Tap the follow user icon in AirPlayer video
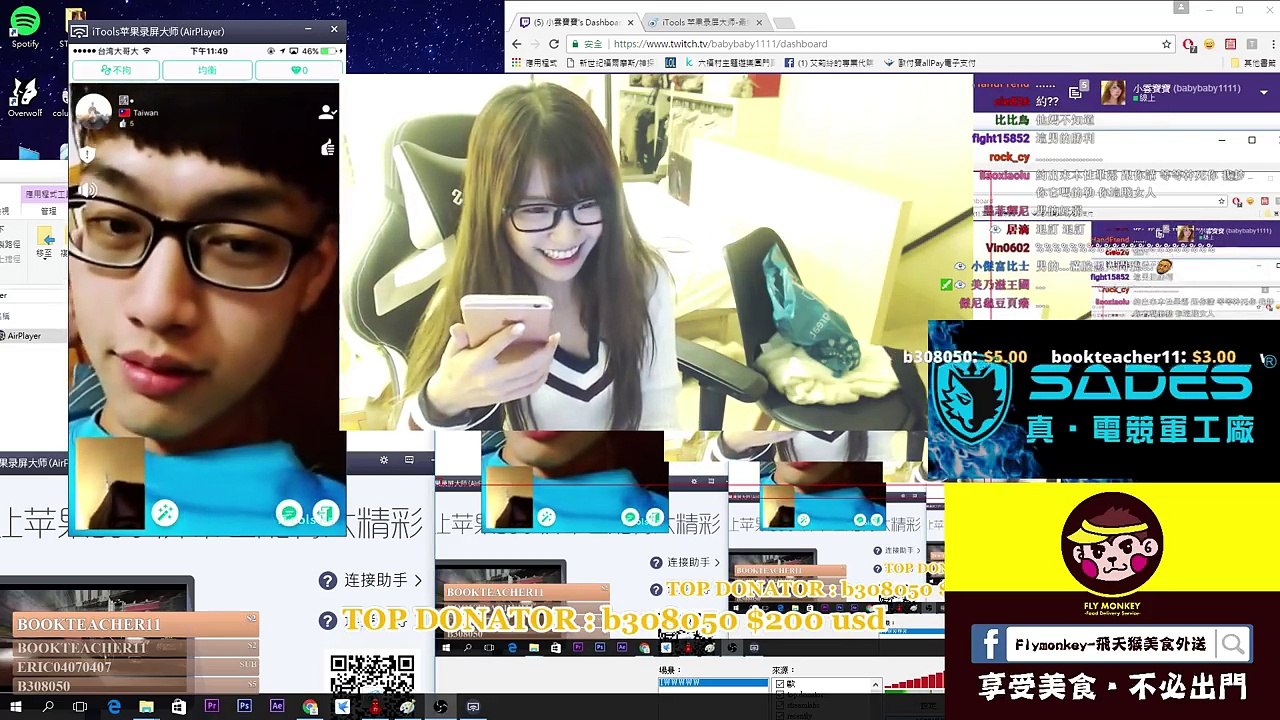Viewport: 1280px width, 720px height. 326,113
